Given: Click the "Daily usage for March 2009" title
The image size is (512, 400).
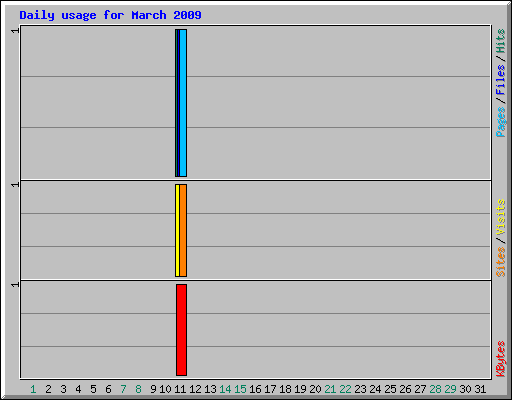Looking at the screenshot, I should click(x=110, y=15).
